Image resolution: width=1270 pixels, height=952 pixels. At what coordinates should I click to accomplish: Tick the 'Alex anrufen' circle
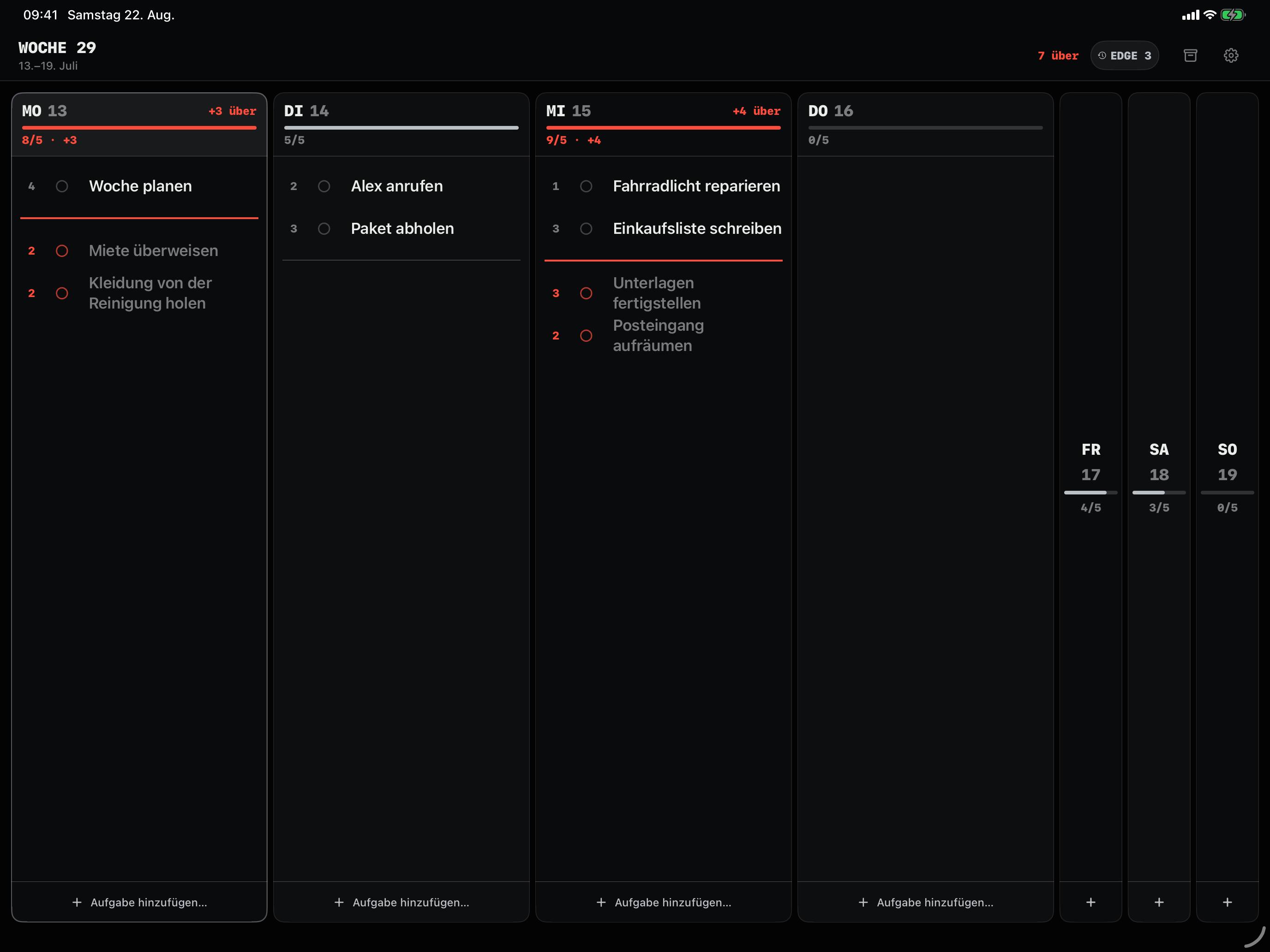click(x=324, y=186)
